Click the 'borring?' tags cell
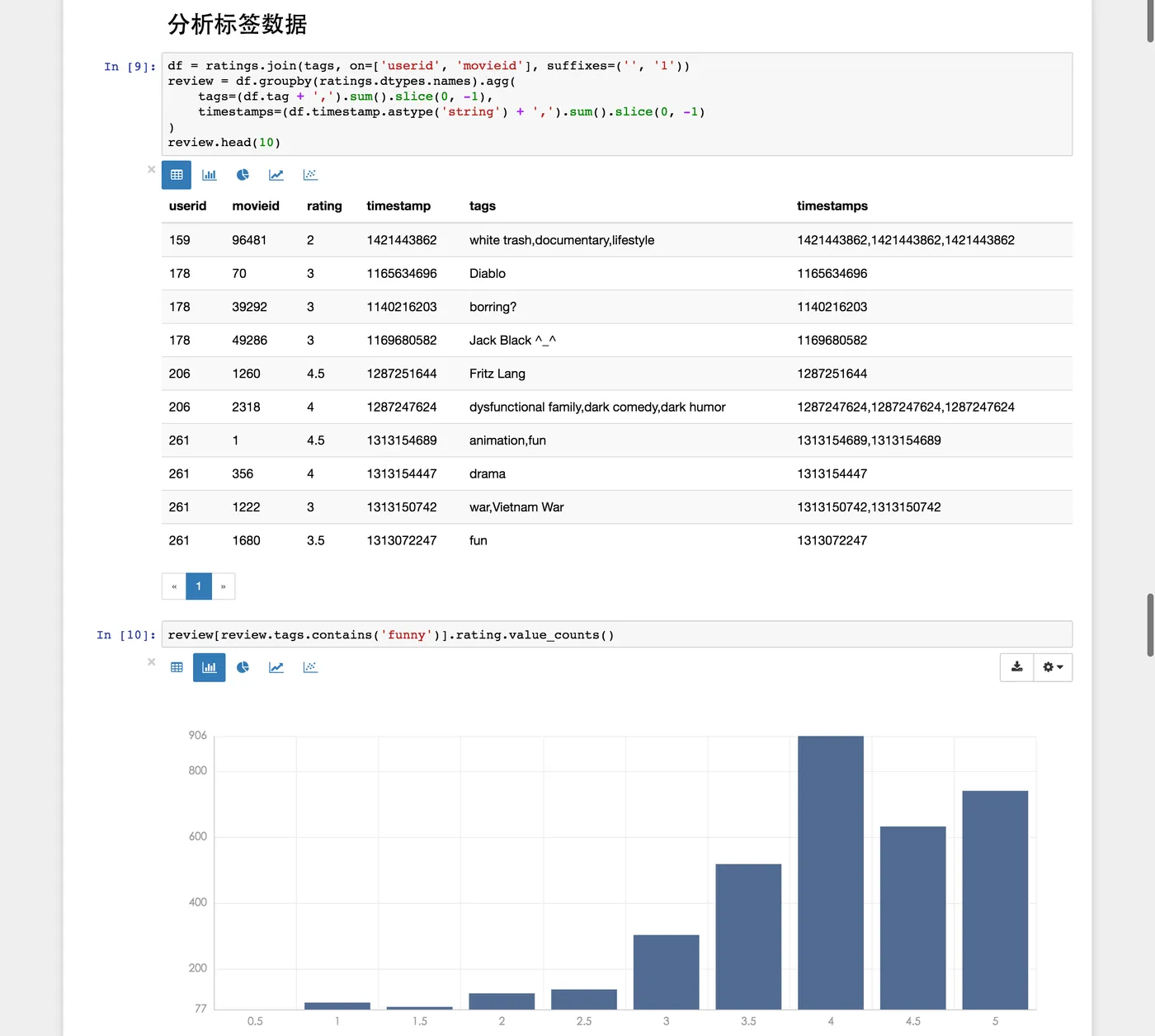This screenshot has width=1155, height=1036. click(x=493, y=307)
